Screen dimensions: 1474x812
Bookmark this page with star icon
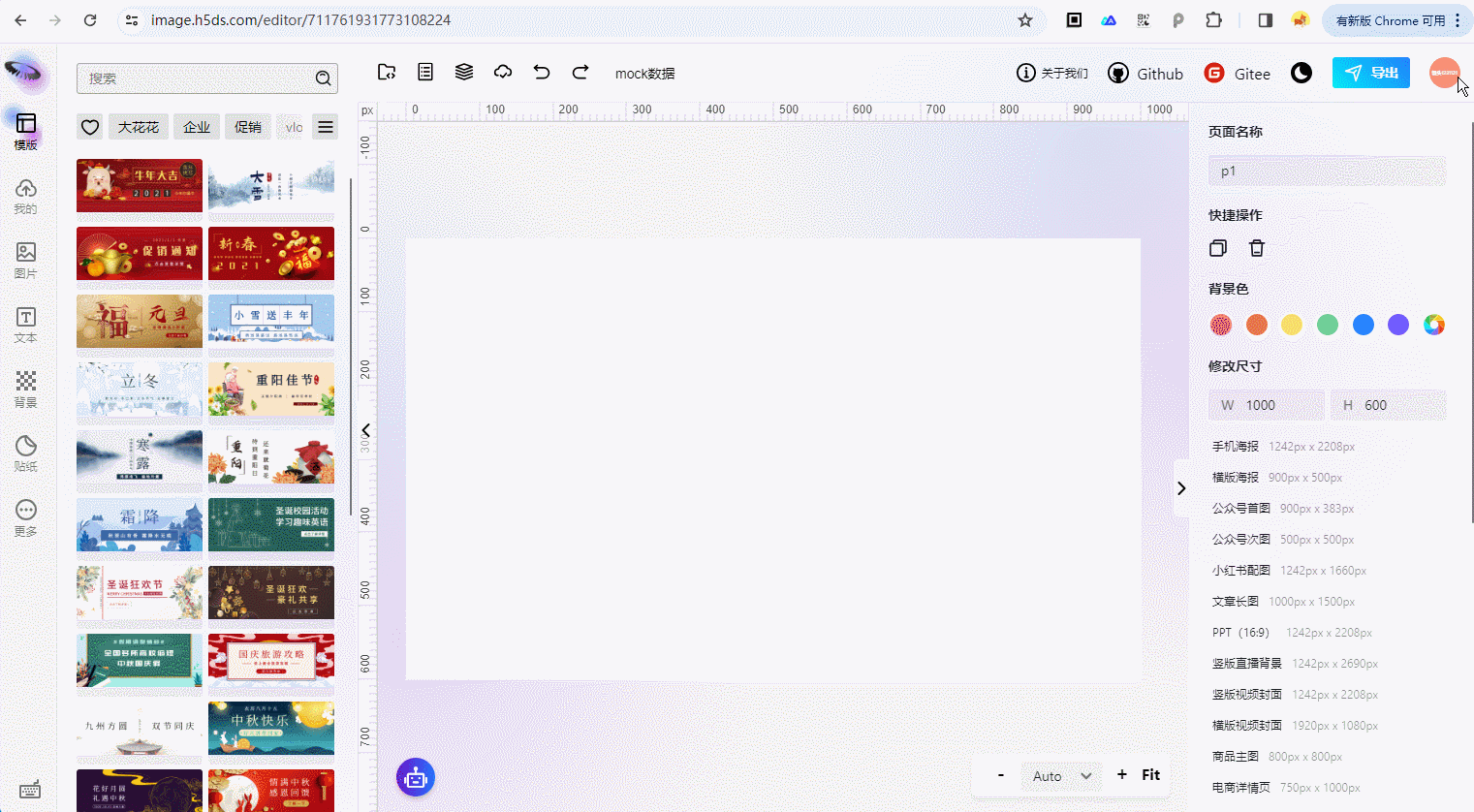click(x=1025, y=20)
